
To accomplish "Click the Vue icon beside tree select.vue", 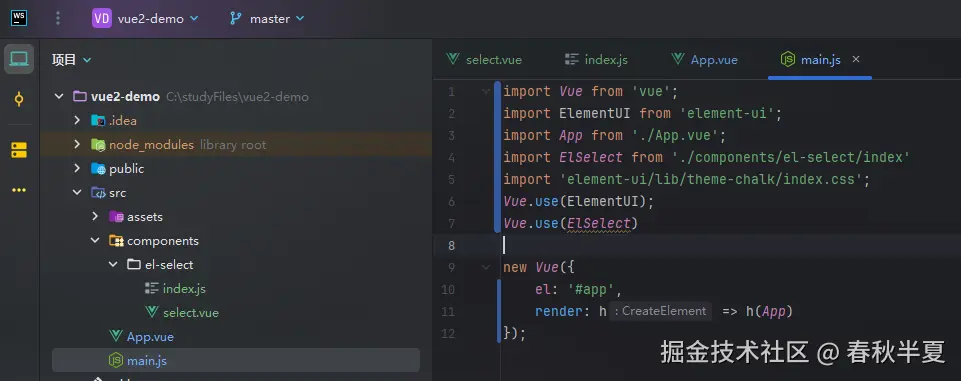I will coord(152,312).
